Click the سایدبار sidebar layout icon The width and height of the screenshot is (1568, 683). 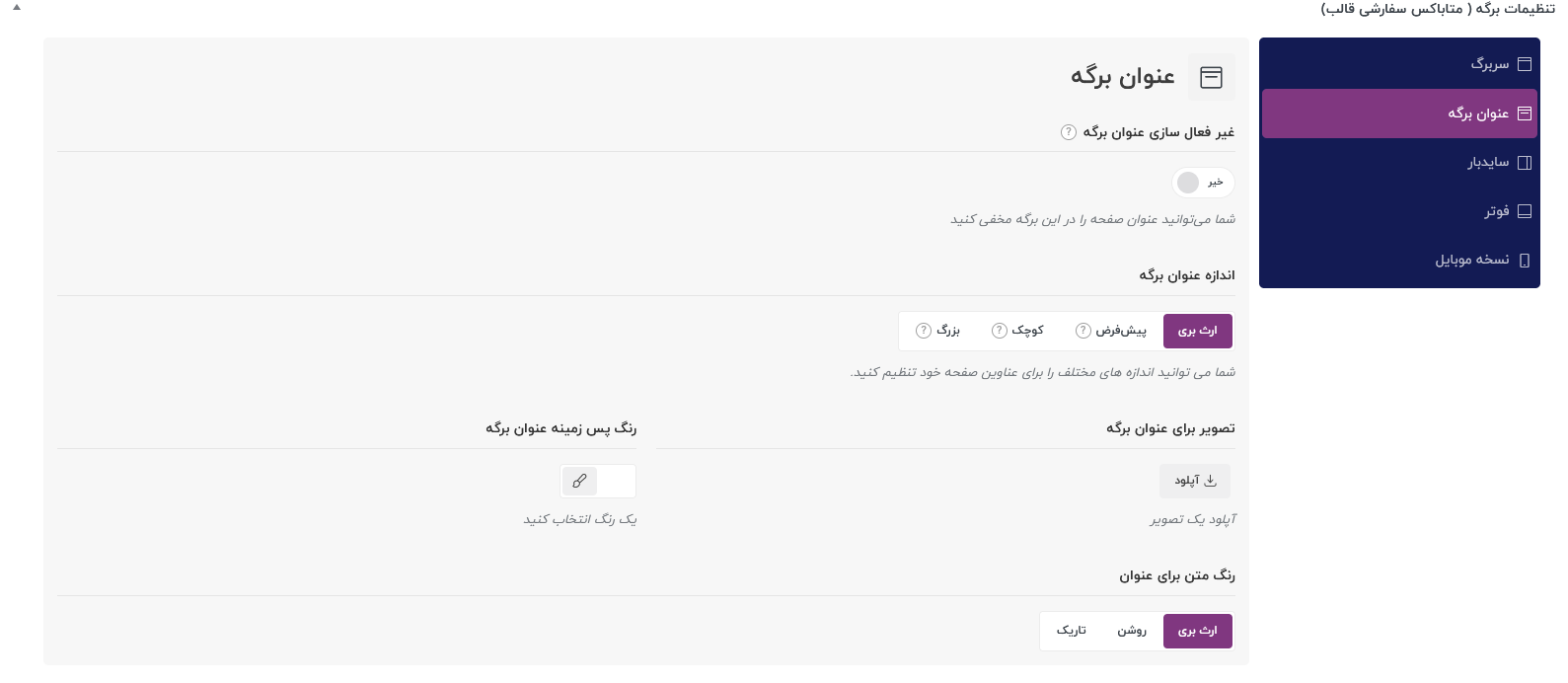click(1525, 163)
